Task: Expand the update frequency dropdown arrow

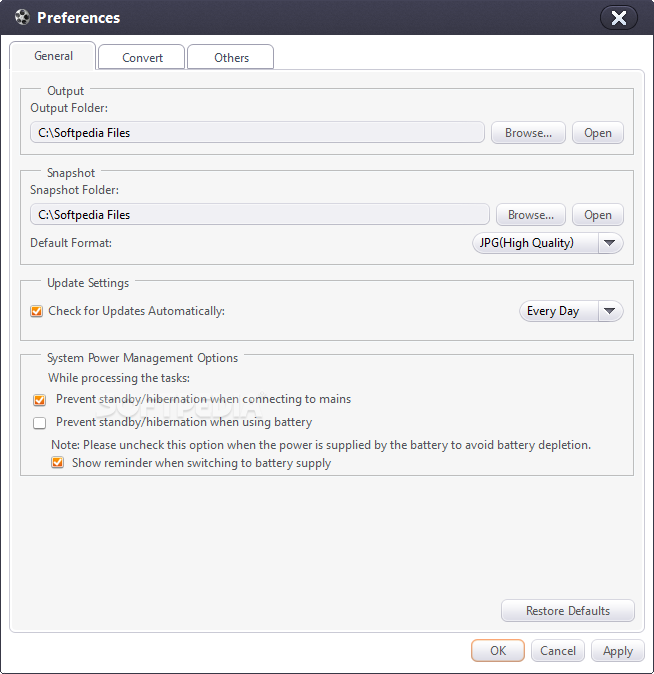Action: (610, 311)
